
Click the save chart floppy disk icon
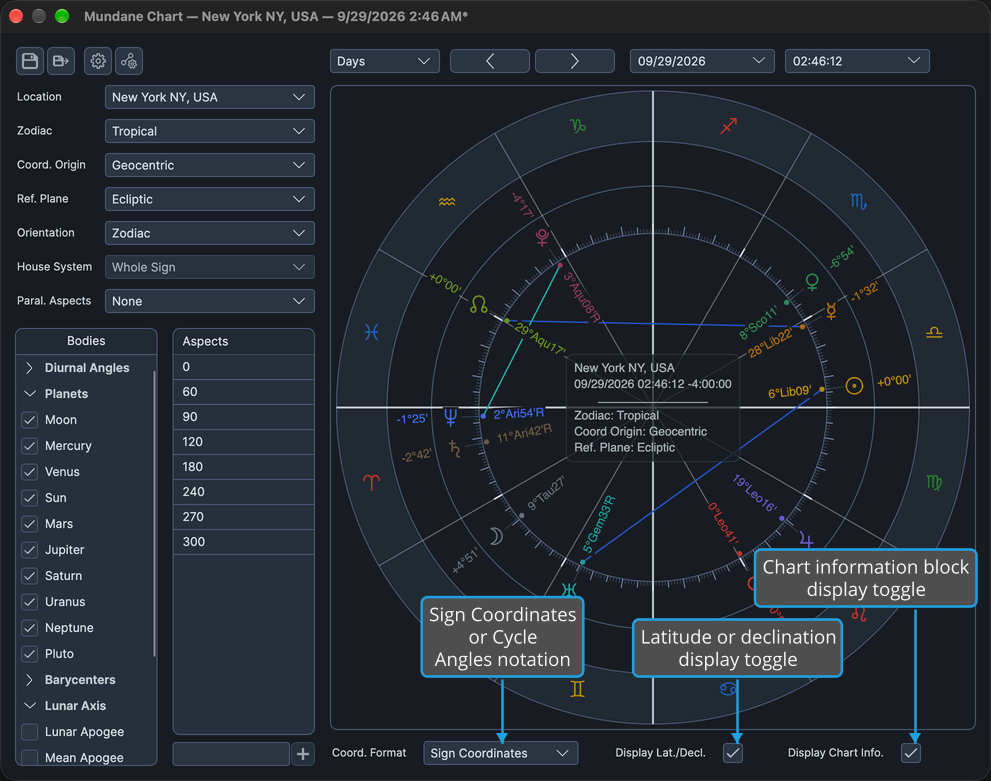click(x=30, y=61)
